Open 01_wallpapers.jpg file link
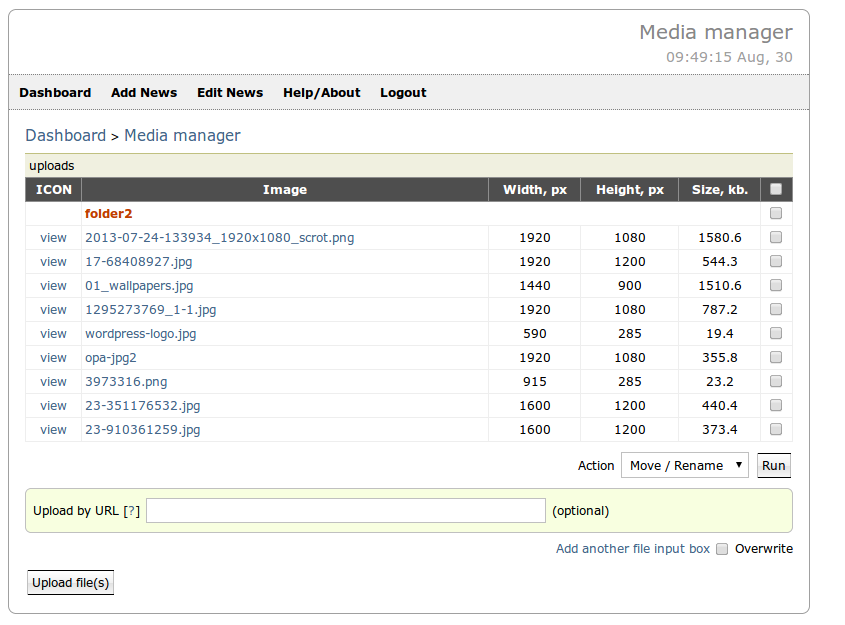Image resolution: width=845 pixels, height=625 pixels. coord(139,285)
